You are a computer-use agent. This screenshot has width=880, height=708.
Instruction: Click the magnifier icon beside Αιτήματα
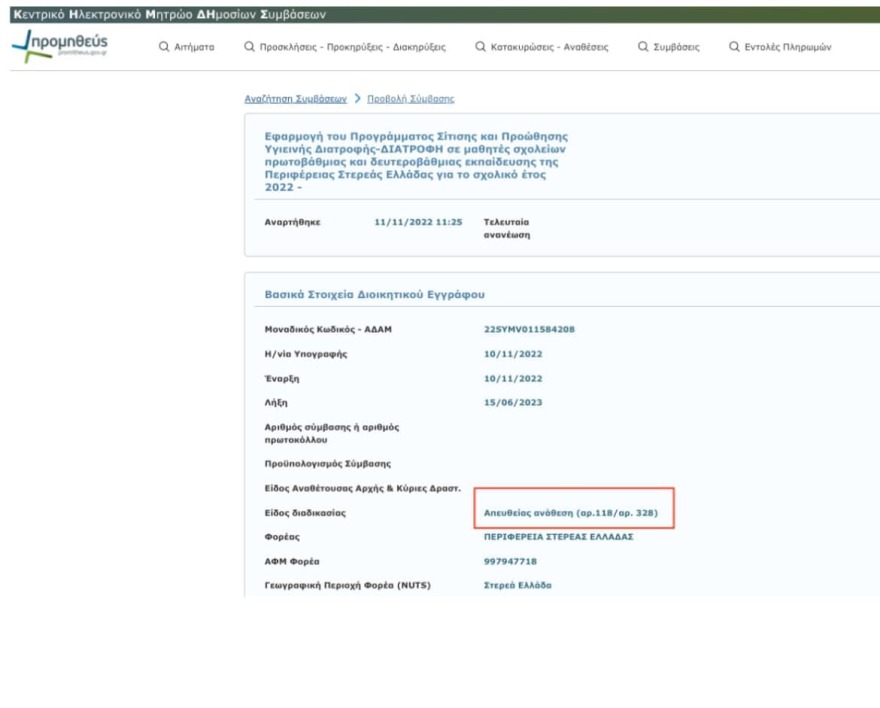tap(165, 47)
